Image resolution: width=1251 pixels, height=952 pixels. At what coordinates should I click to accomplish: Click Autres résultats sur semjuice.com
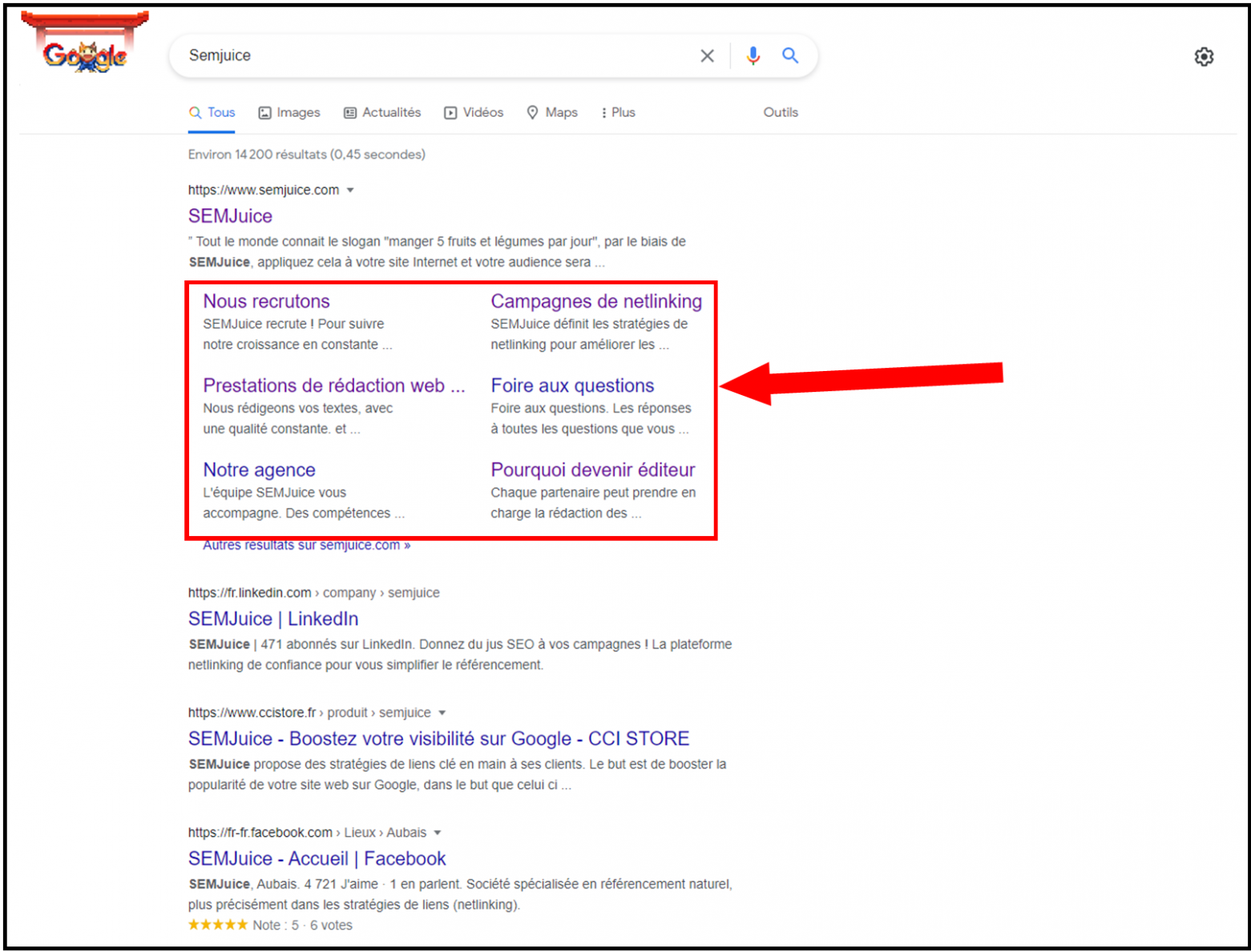[x=306, y=546]
